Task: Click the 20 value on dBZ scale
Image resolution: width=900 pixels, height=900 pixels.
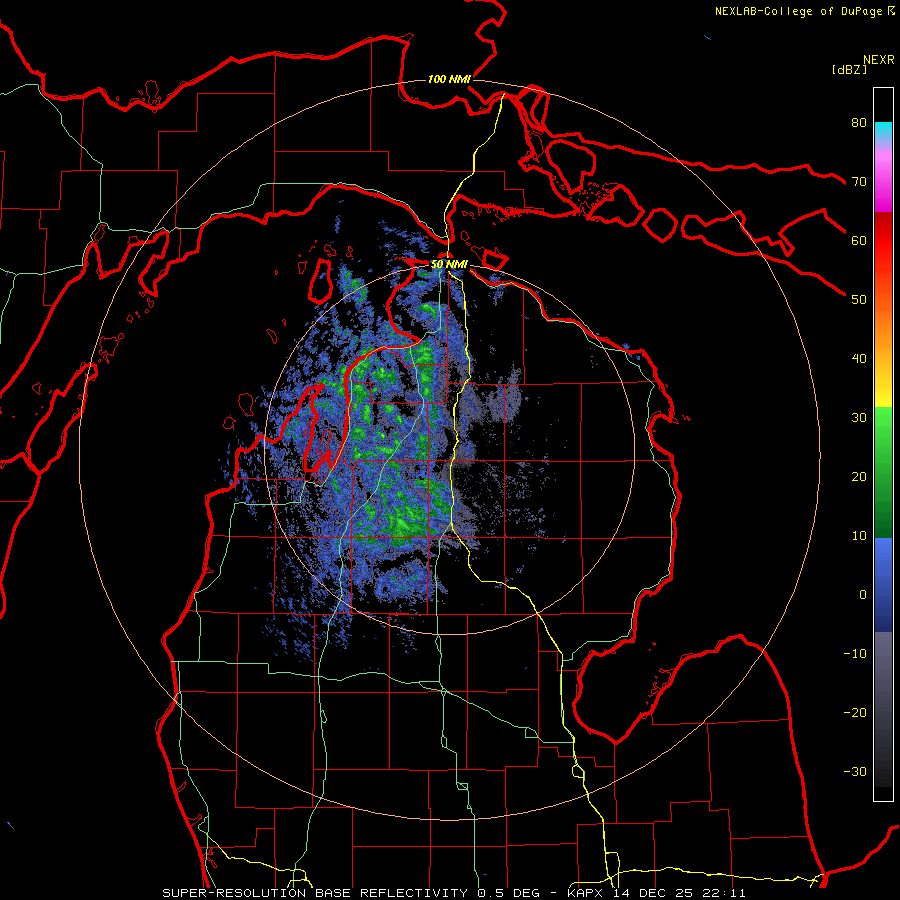Action: click(x=859, y=476)
